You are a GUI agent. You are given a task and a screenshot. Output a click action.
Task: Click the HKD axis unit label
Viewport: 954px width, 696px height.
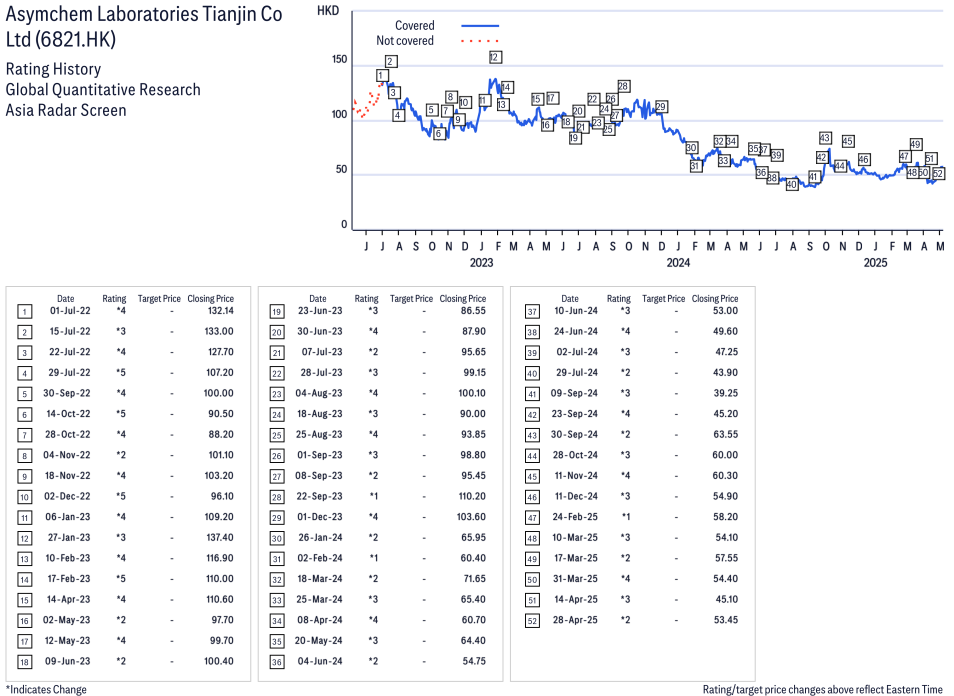click(x=328, y=11)
